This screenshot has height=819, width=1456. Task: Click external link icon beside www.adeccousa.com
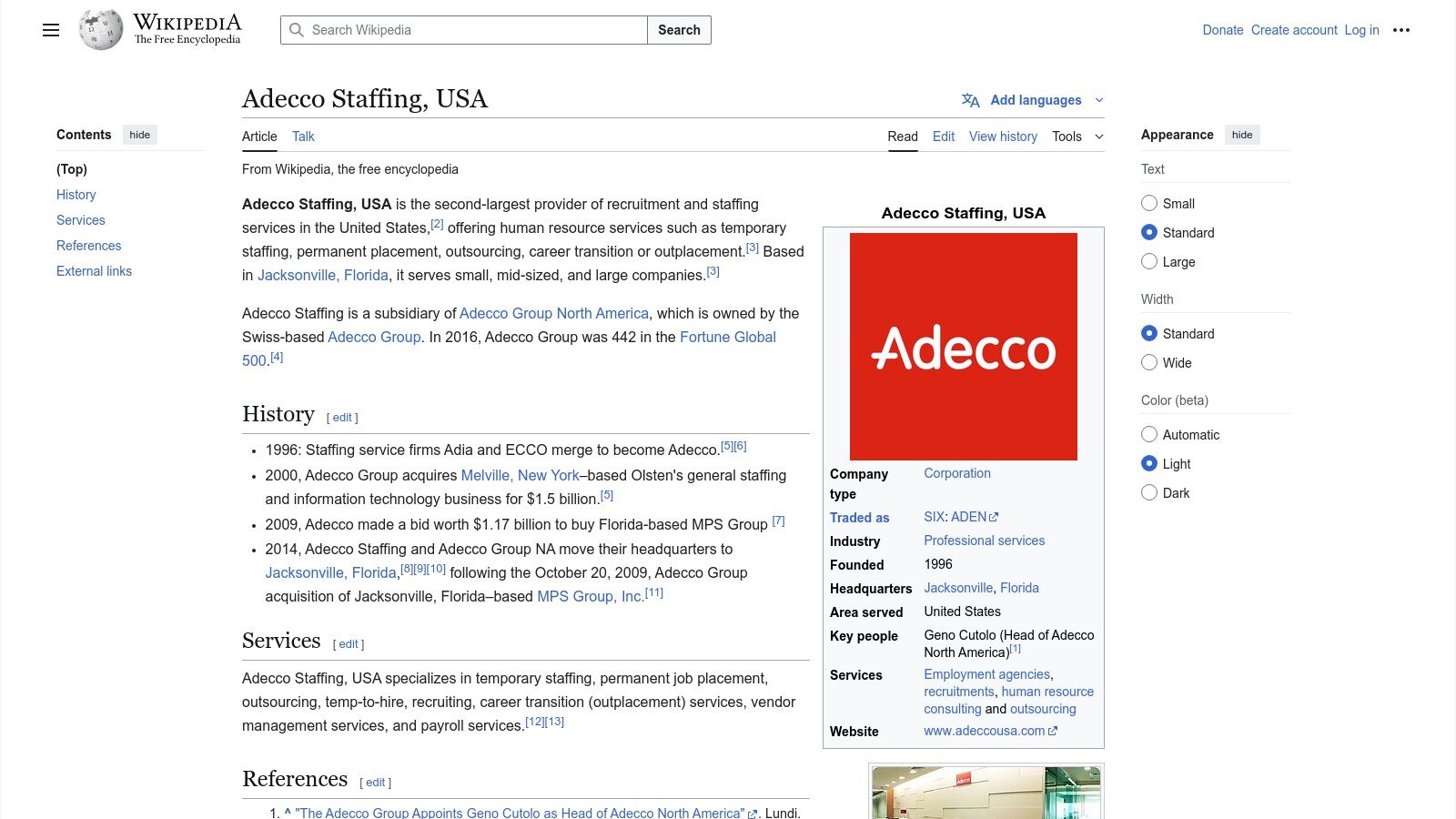pyautogui.click(x=1053, y=731)
